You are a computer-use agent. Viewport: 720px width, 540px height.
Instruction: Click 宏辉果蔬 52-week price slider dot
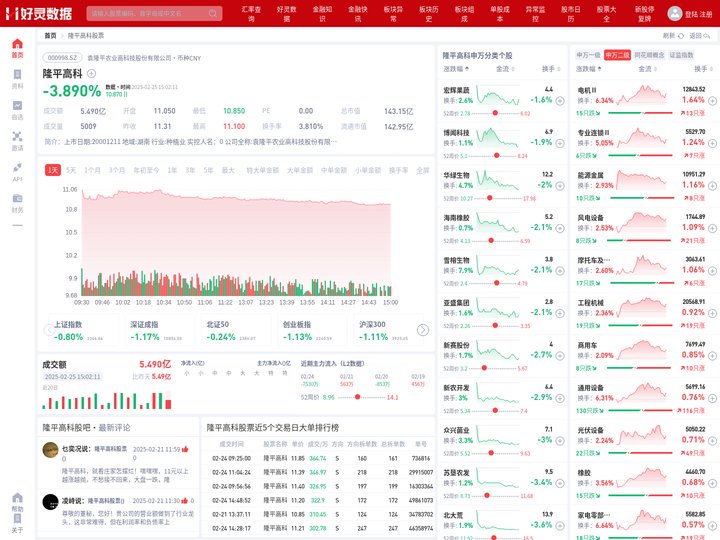pyautogui.click(x=495, y=113)
